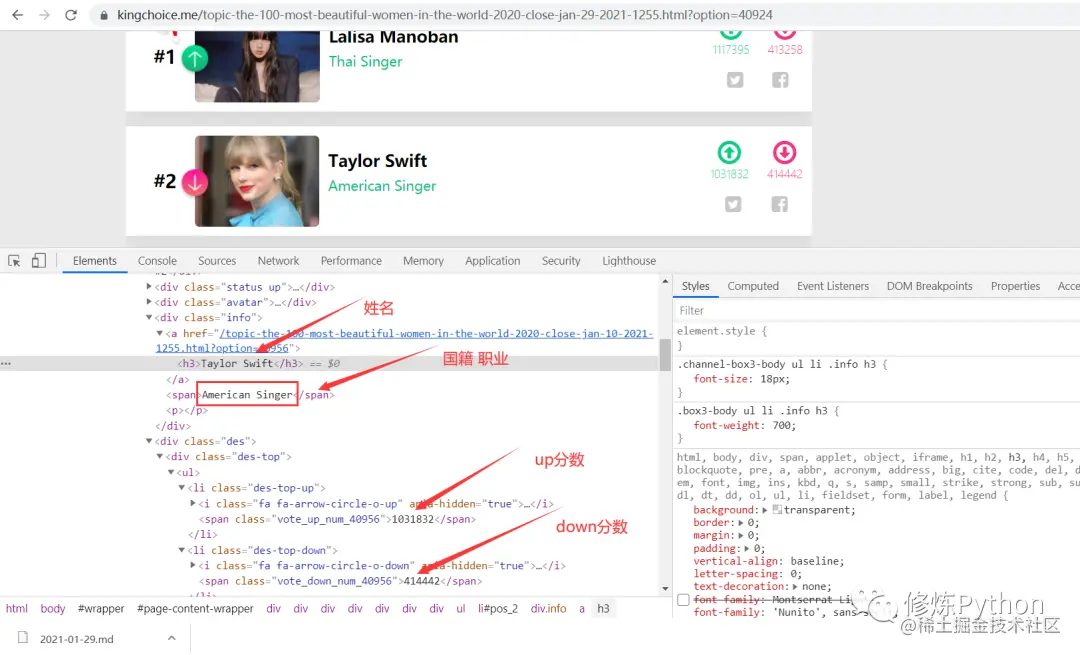Collapse the div class des node
Image resolution: width=1080 pixels, height=655 pixels.
(x=149, y=441)
